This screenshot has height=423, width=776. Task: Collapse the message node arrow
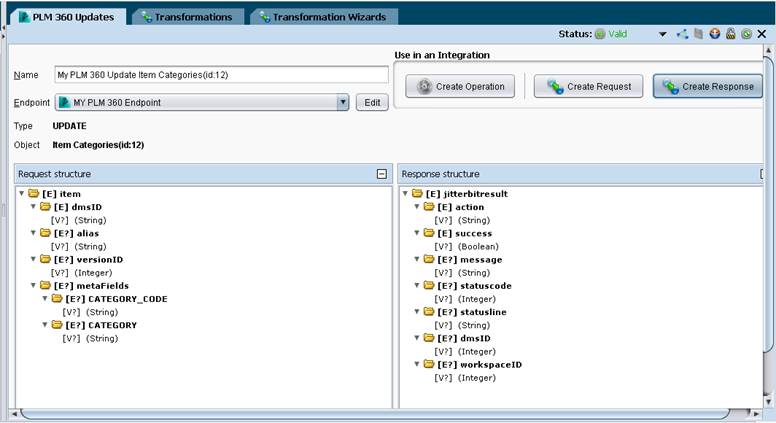coord(417,259)
